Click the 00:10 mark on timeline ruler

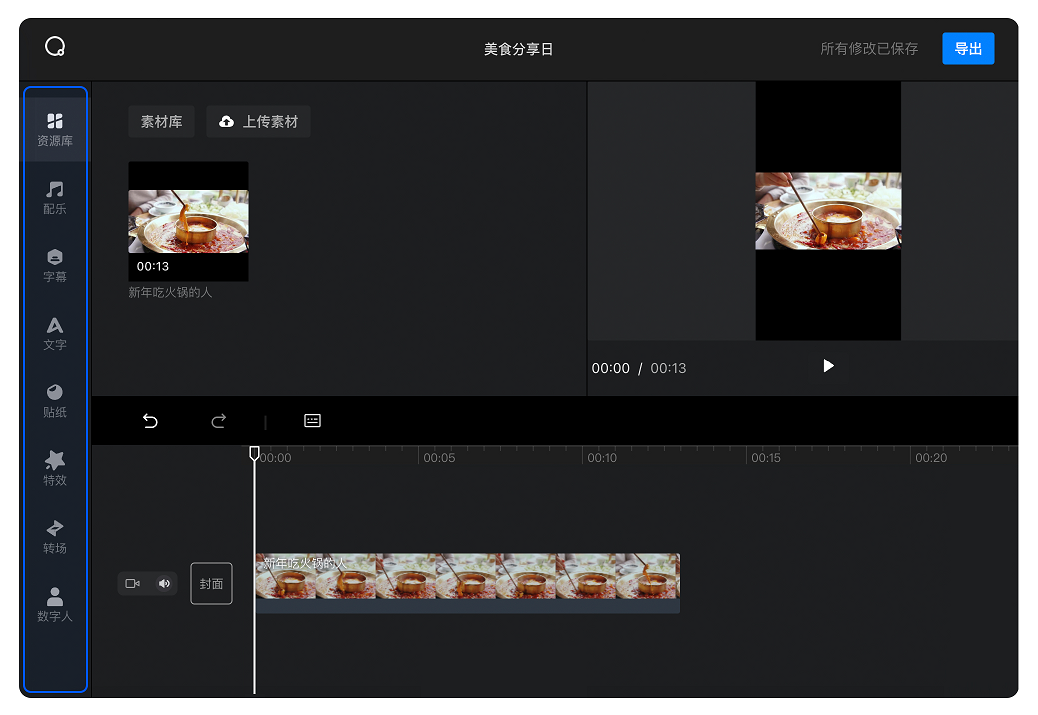tap(602, 458)
